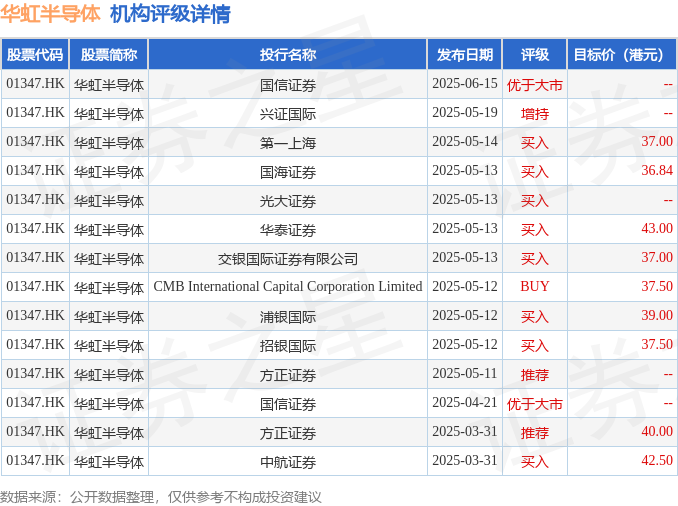
Task: Click target price 36.84
Action: point(657,170)
